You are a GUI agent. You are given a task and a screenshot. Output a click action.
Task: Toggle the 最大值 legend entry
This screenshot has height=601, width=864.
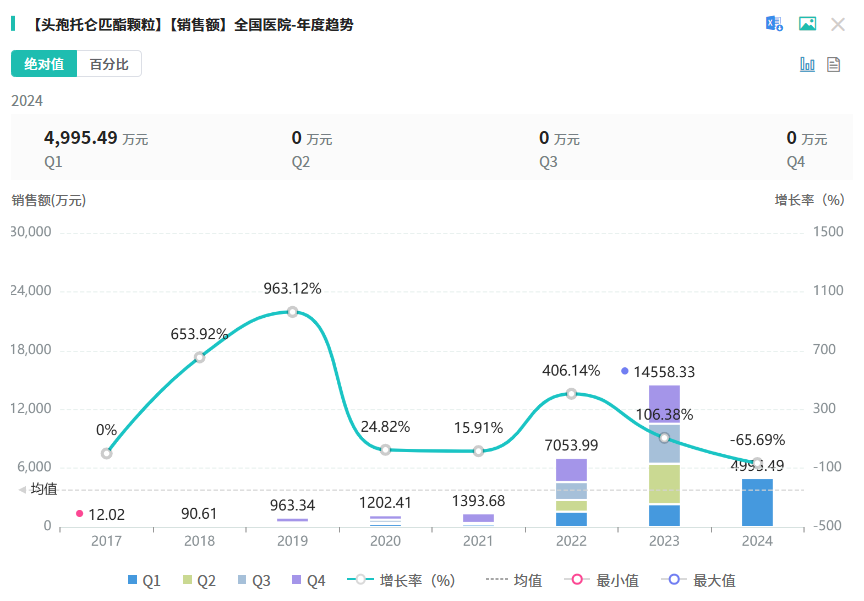698,580
